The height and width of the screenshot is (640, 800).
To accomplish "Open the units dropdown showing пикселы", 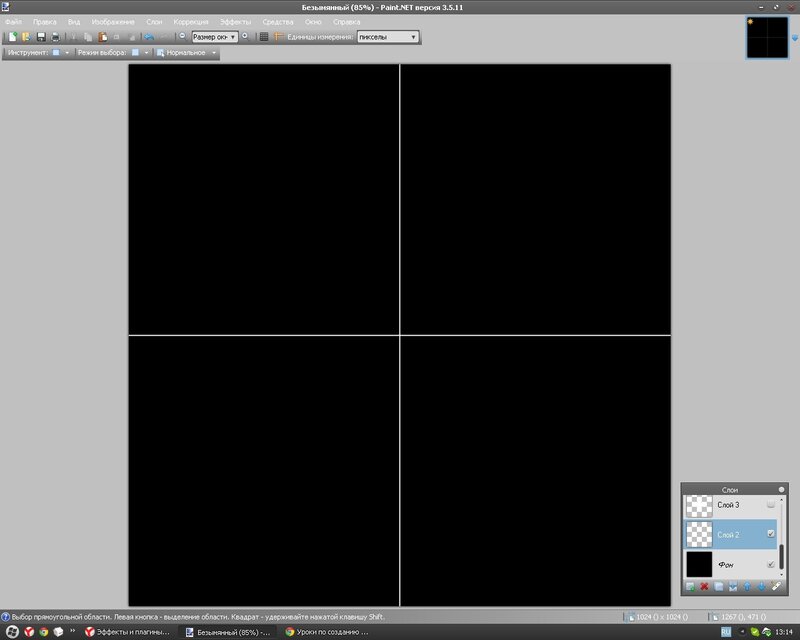I will 388,37.
